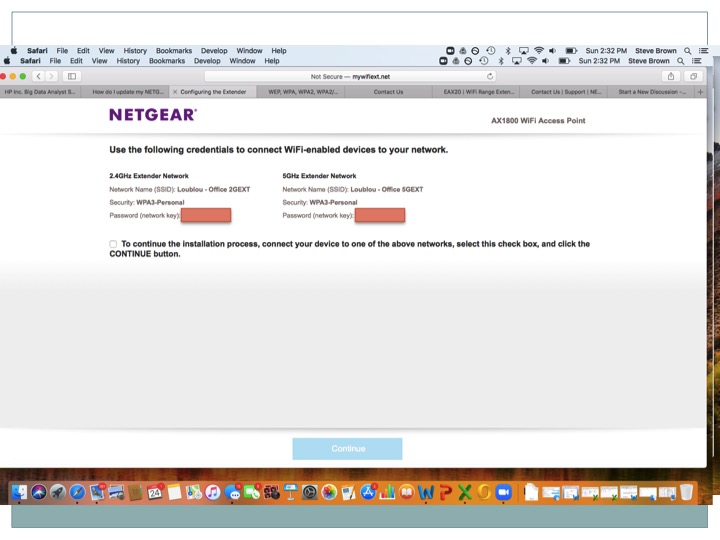Viewport: 720px width, 540px height.
Task: Open Messages from the Dock
Action: (x=233, y=493)
